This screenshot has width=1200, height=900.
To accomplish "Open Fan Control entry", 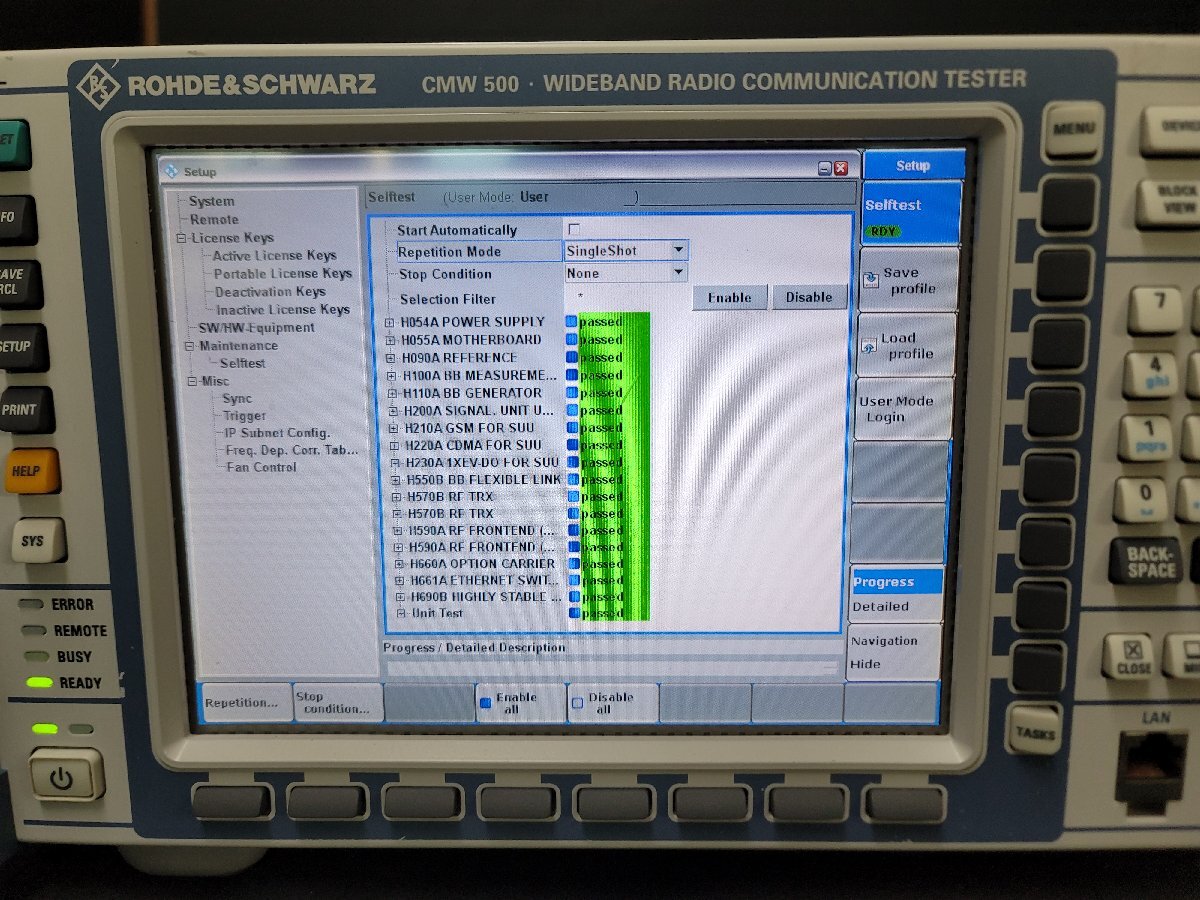I will 261,467.
